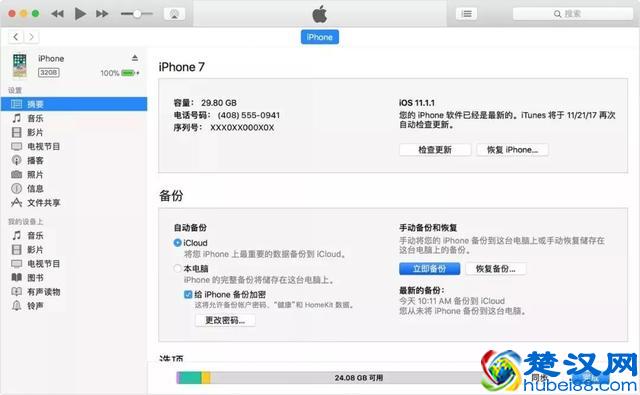Select the iCloud backup radio button
Image resolution: width=640 pixels, height=395 pixels.
[x=177, y=243]
